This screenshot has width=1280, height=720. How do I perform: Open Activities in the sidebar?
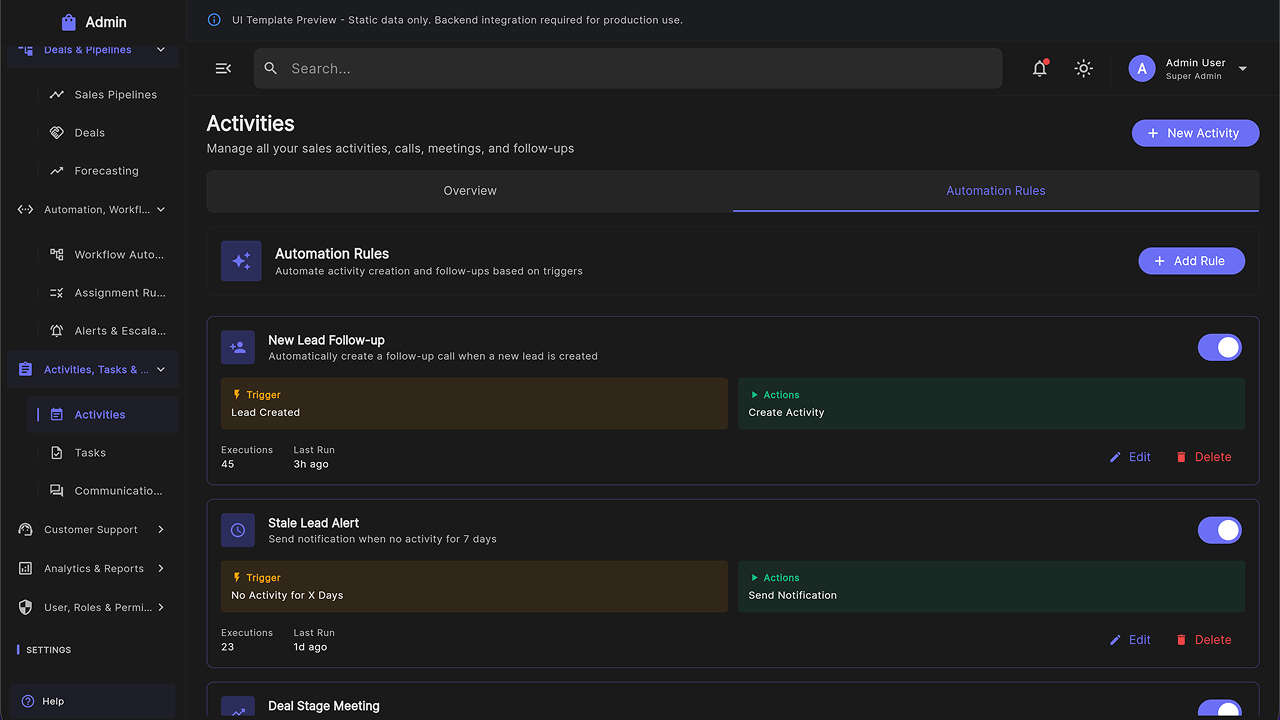103,415
